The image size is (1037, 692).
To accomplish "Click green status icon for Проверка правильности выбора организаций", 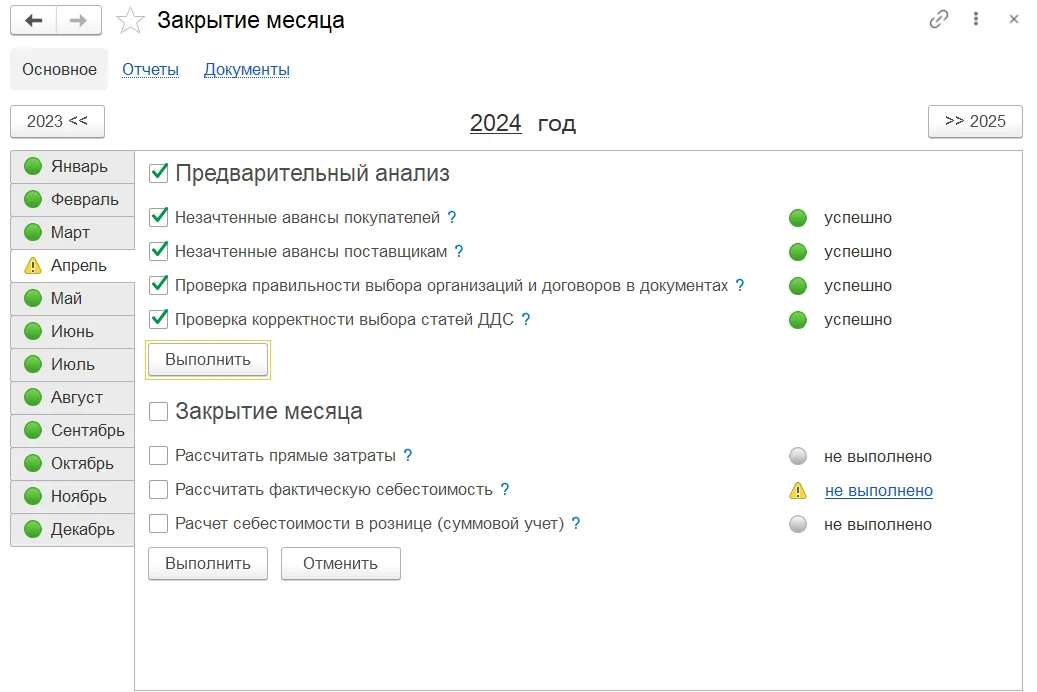I will pos(798,286).
